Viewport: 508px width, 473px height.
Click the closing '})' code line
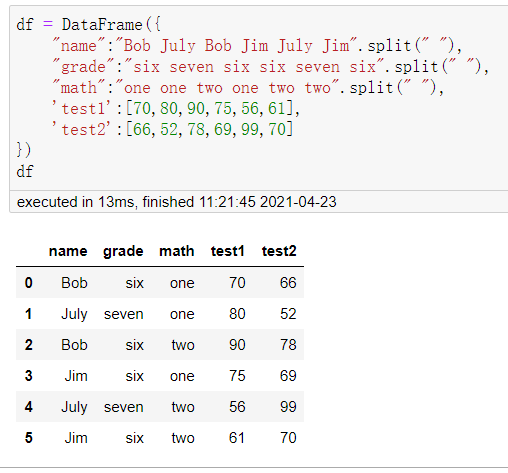[x=24, y=150]
